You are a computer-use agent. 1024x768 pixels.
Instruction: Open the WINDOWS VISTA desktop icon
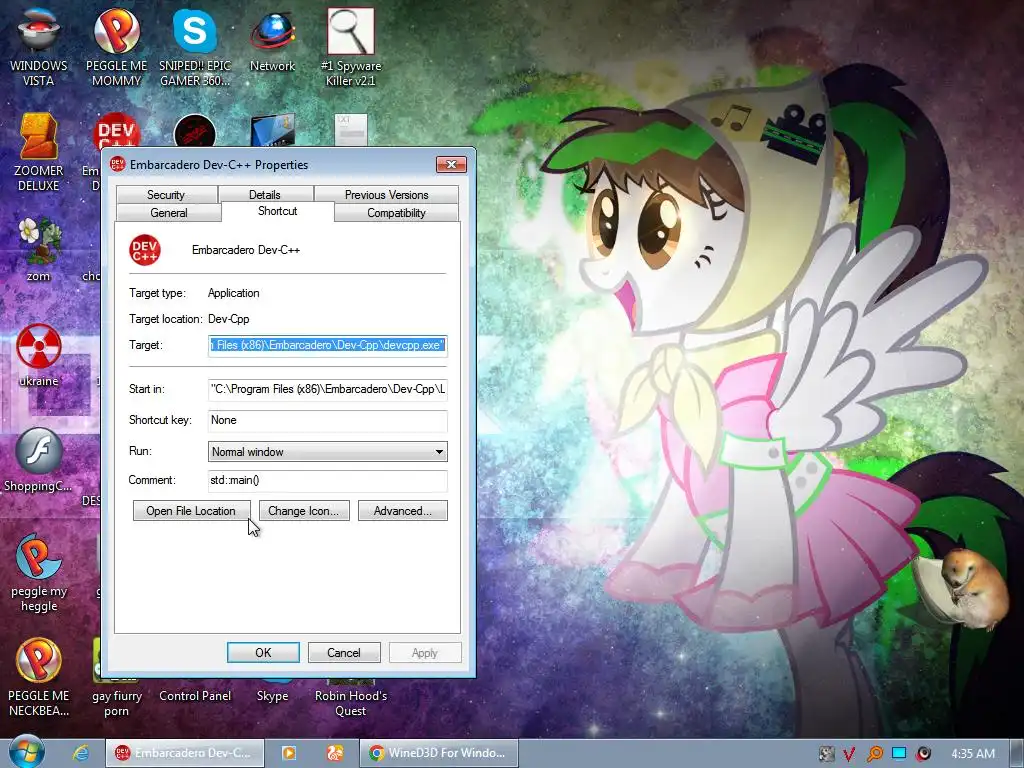(39, 47)
